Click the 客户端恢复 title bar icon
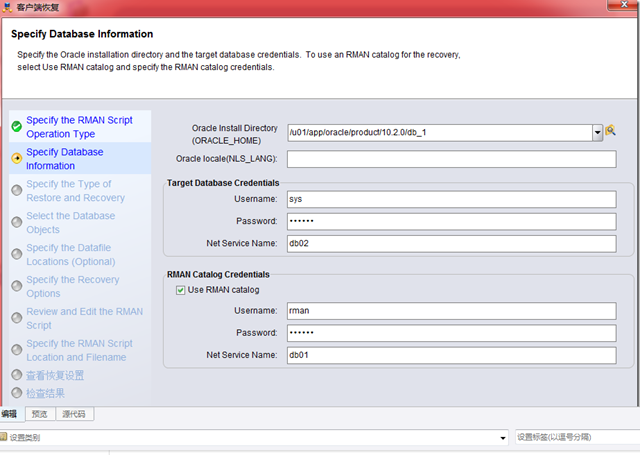This screenshot has height=455, width=640. (x=7, y=7)
